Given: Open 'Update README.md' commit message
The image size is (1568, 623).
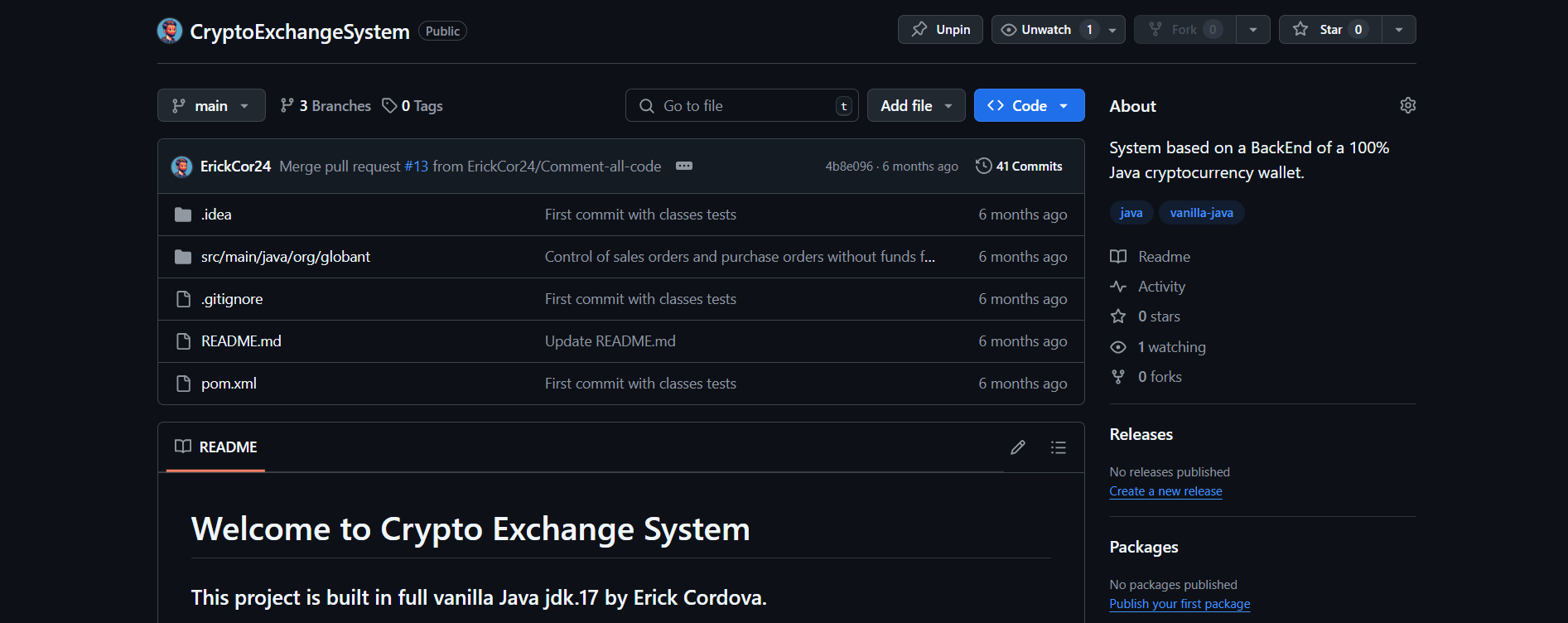Looking at the screenshot, I should pos(610,341).
